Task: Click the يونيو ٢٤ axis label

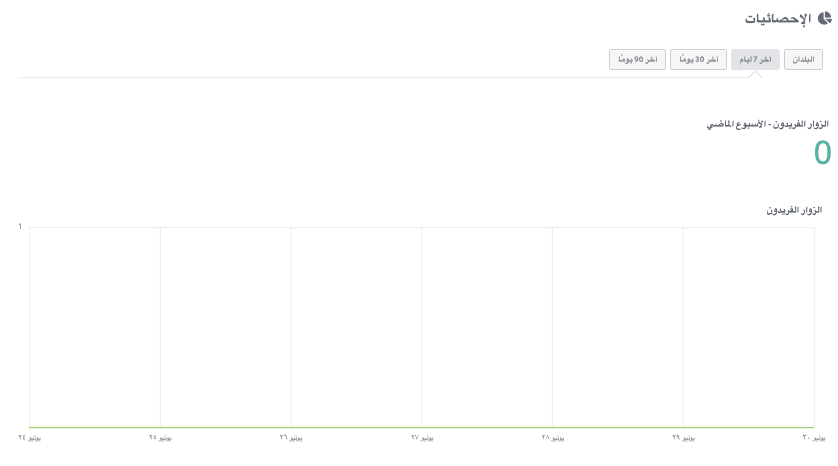Action: tap(29, 438)
